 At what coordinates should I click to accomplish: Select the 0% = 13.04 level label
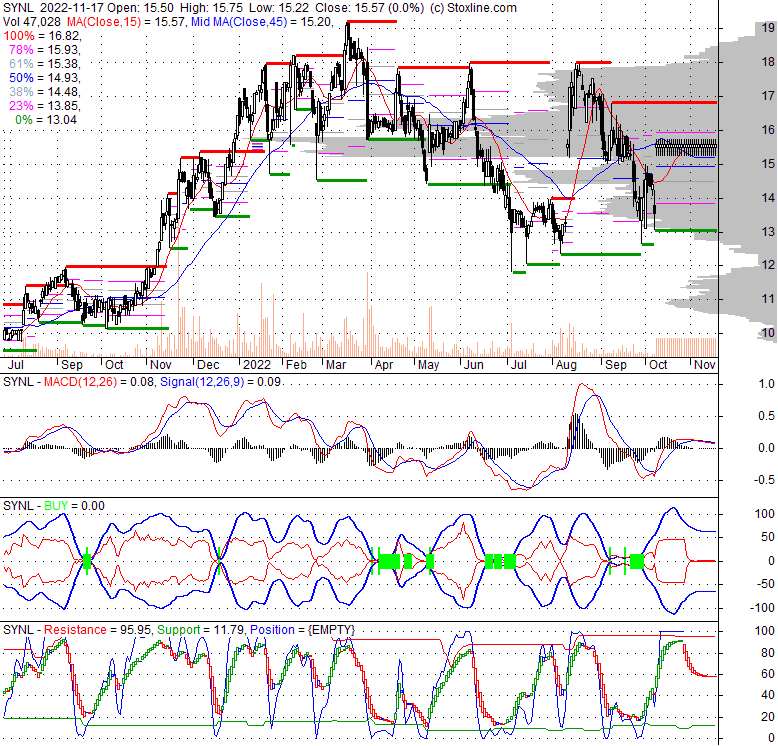coord(46,120)
